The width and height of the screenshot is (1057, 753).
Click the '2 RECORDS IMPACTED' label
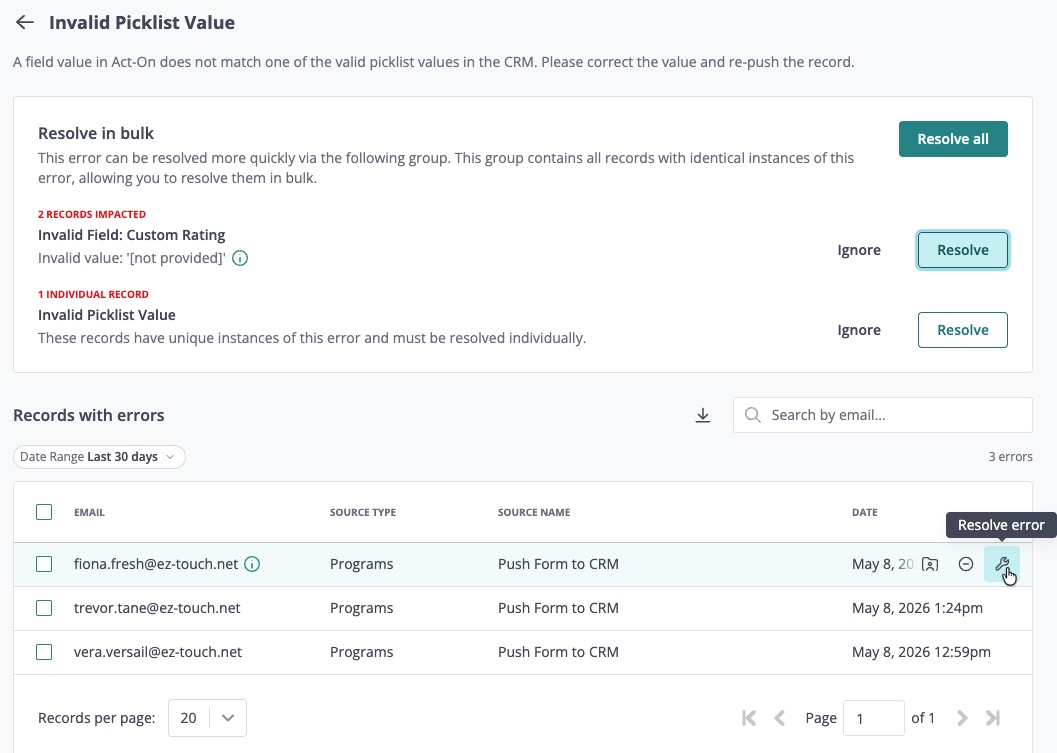click(x=92, y=214)
